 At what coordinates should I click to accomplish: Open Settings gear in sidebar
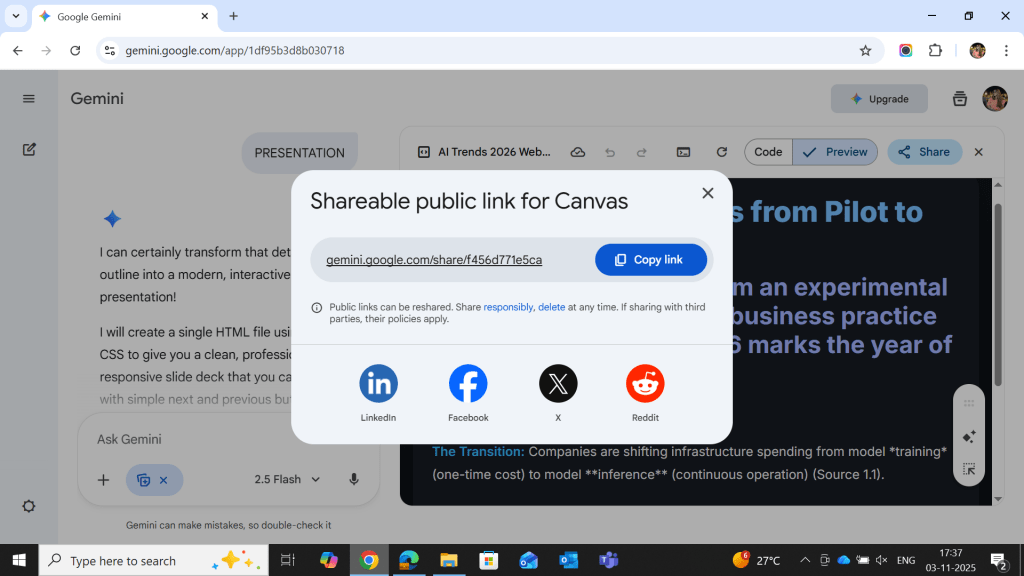pos(29,506)
